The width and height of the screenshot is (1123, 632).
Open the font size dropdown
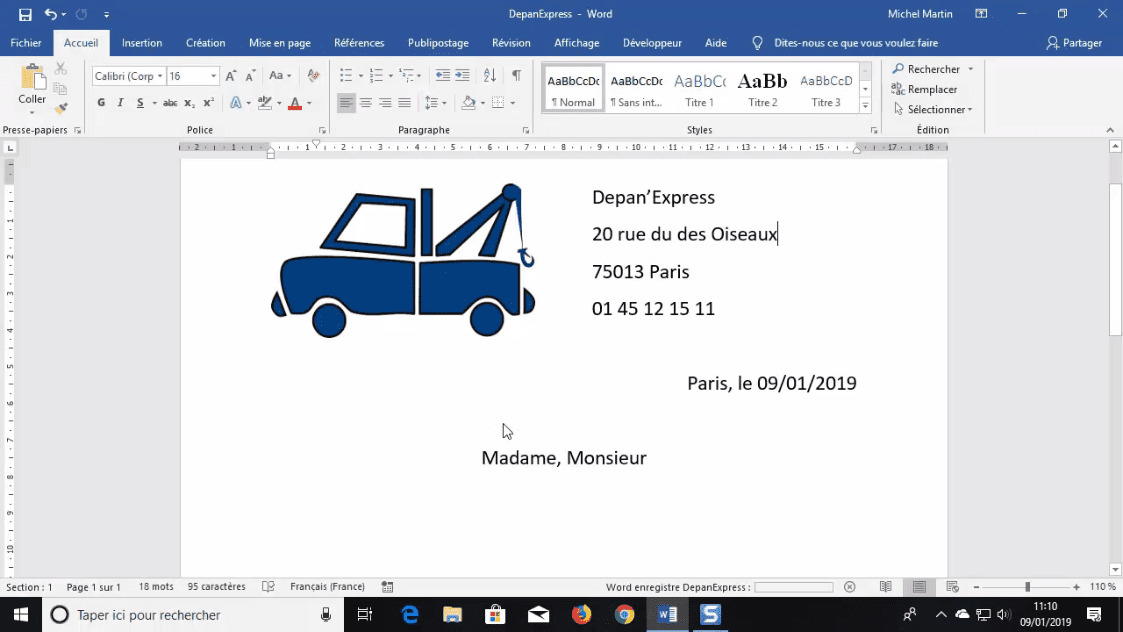pyautogui.click(x=213, y=76)
